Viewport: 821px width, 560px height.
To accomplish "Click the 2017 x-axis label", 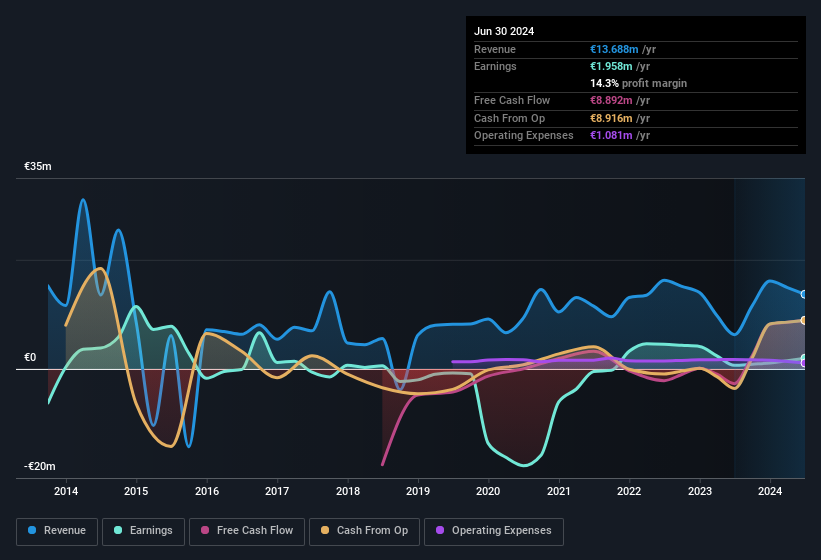I will 277,491.
